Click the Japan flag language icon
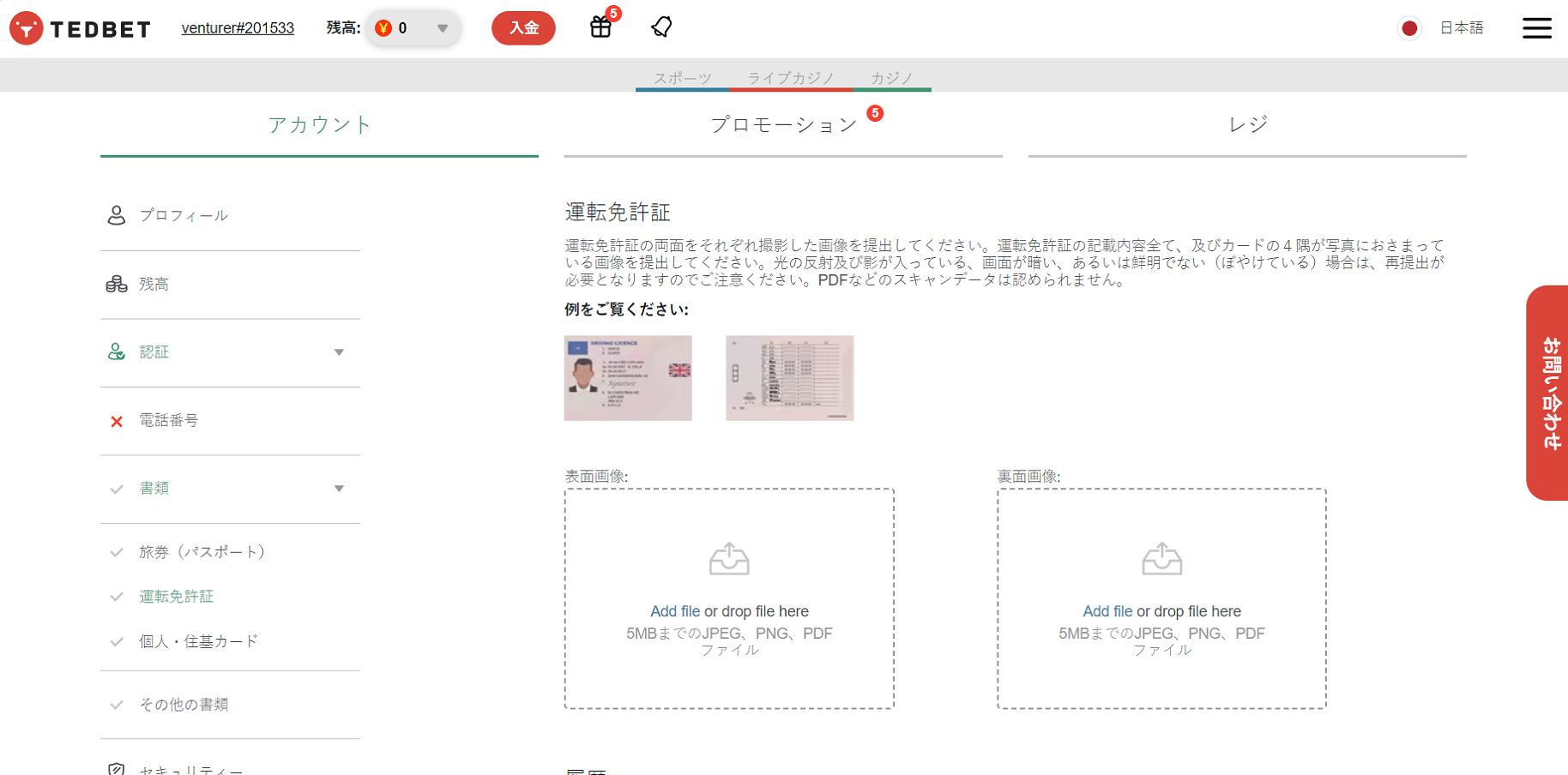The width and height of the screenshot is (1568, 775). click(1408, 28)
